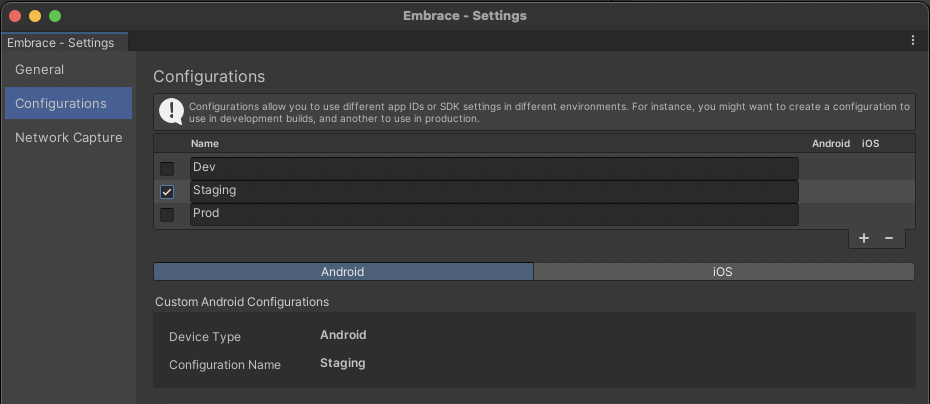Click the Name column header
This screenshot has width=930, height=404.
pyautogui.click(x=205, y=144)
